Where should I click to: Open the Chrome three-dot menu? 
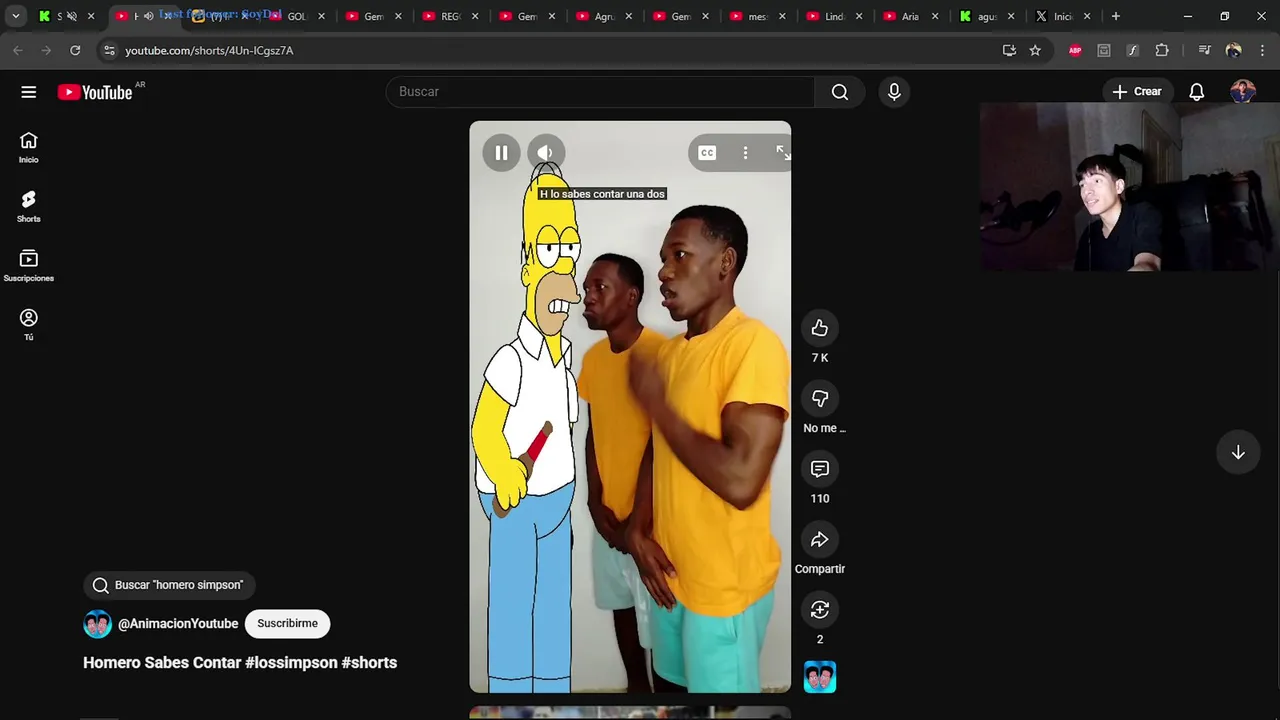coord(1262,50)
